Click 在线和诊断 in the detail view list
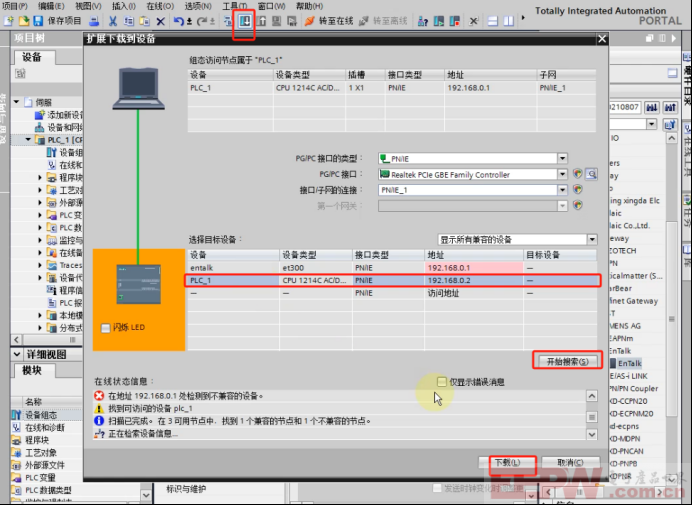This screenshot has width=692, height=505. click(45, 427)
